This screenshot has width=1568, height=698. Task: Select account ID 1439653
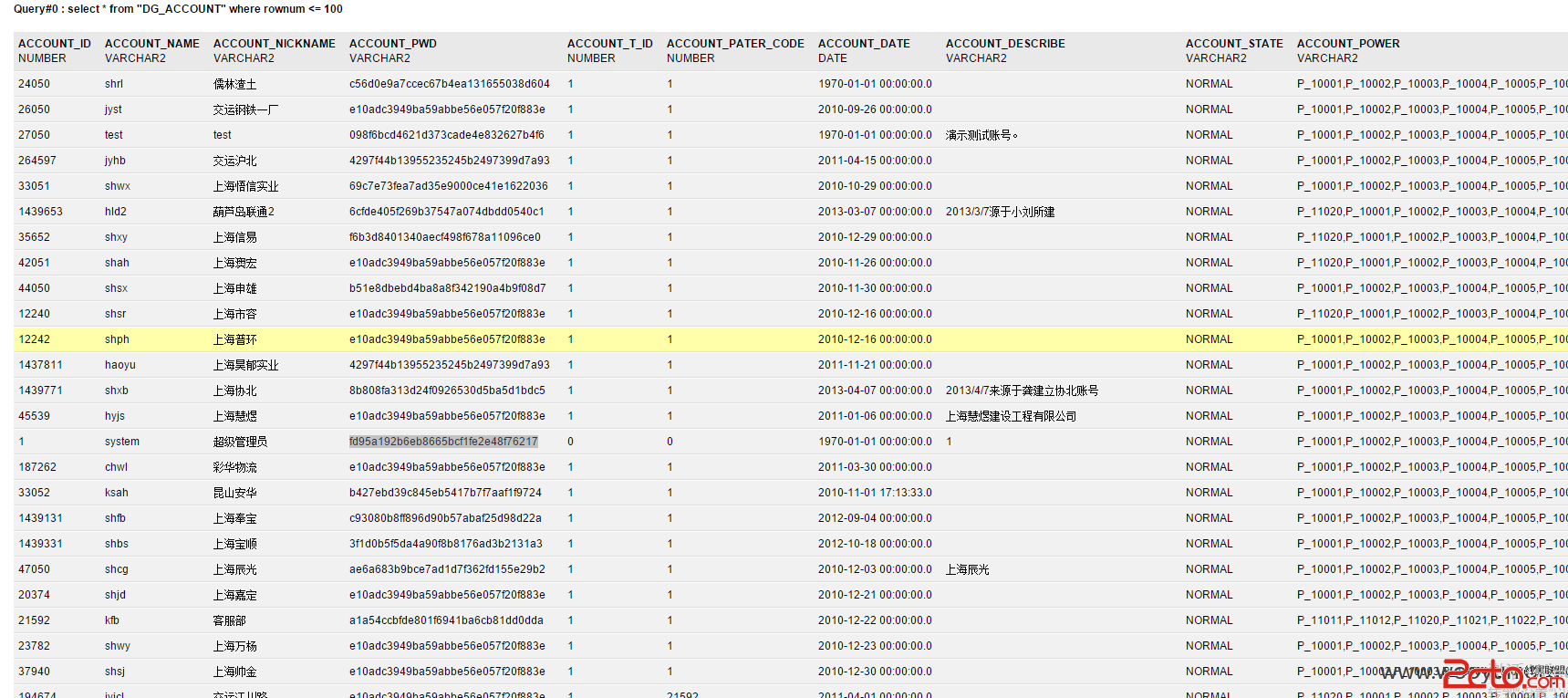coord(41,212)
